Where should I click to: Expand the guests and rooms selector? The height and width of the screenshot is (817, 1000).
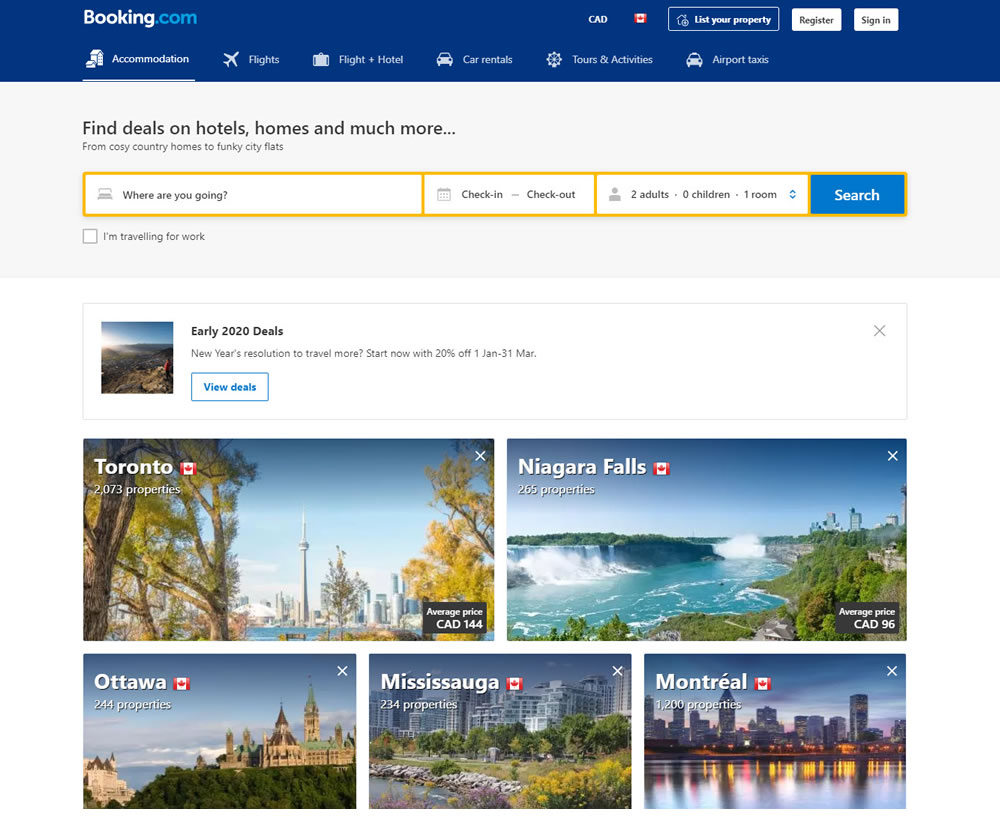703,195
